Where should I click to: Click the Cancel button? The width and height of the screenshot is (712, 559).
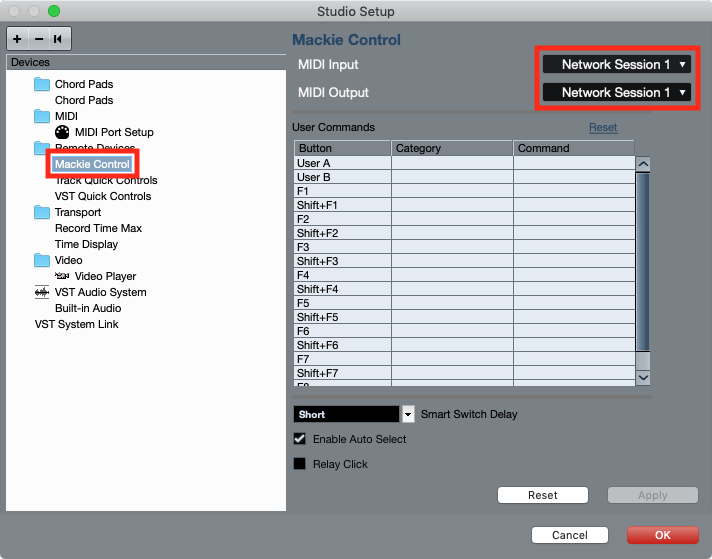569,535
